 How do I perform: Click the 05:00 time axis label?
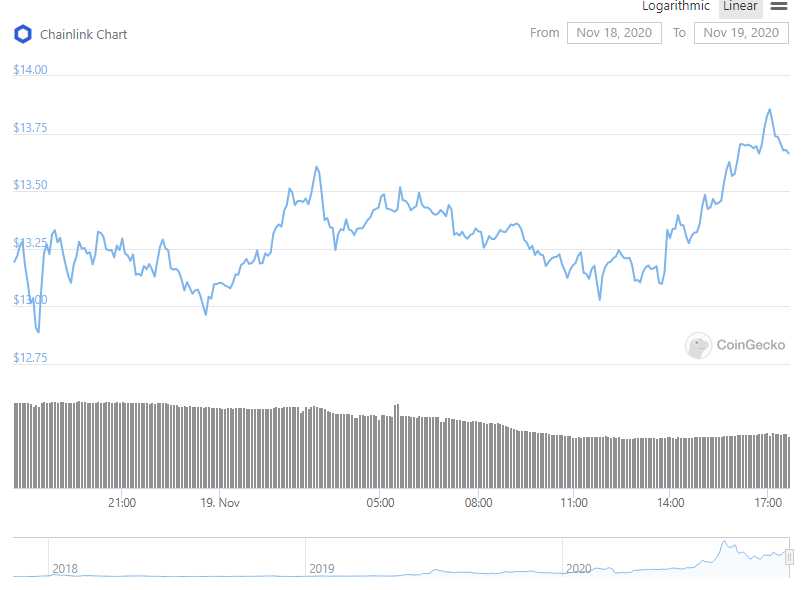pyautogui.click(x=380, y=503)
